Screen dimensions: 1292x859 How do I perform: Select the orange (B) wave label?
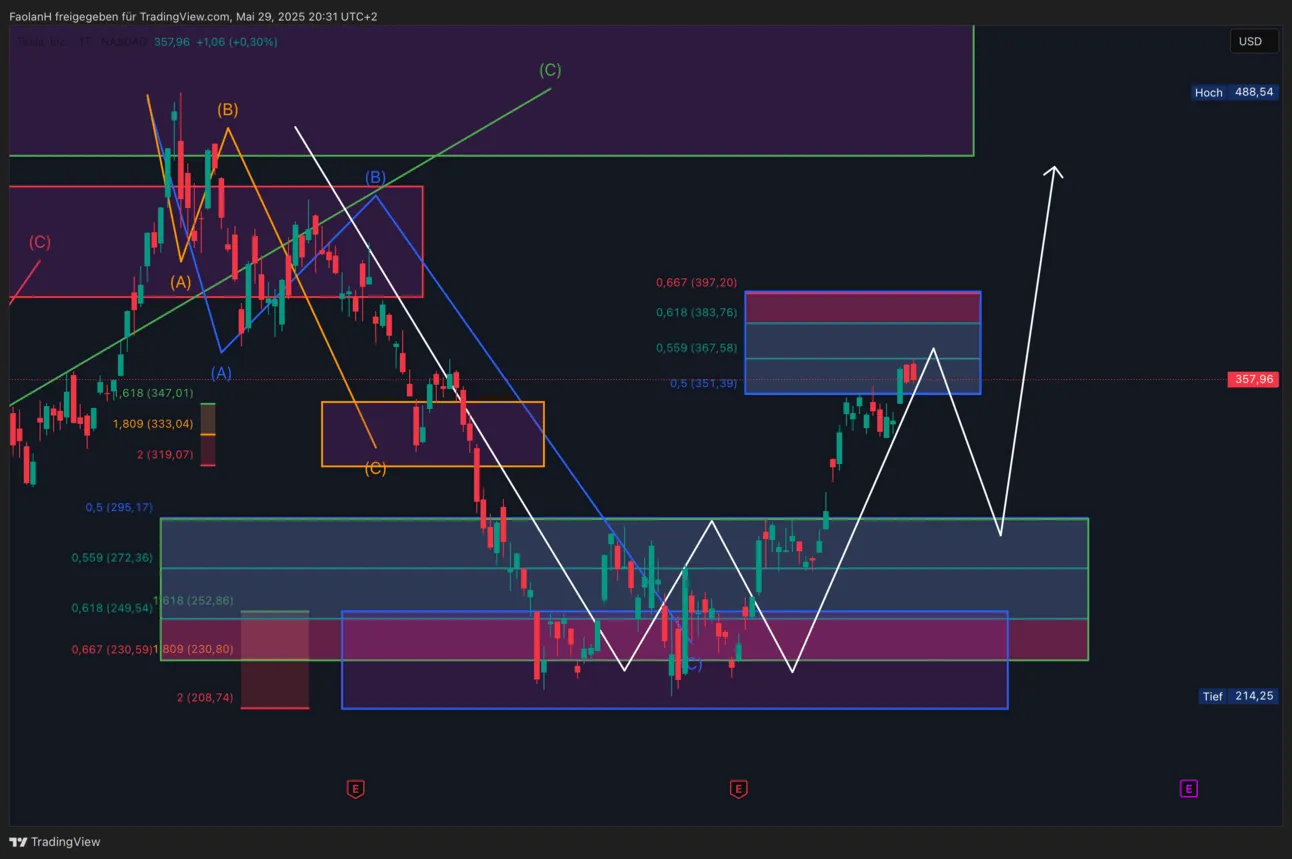(228, 110)
